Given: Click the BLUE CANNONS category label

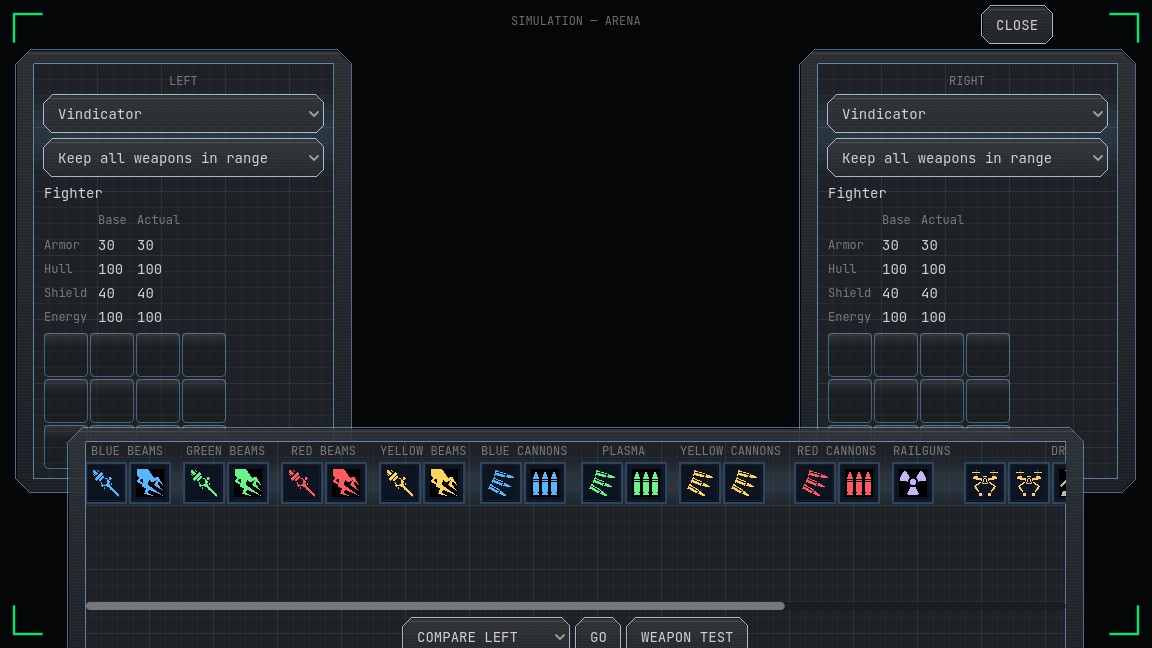Looking at the screenshot, I should pos(524,451).
